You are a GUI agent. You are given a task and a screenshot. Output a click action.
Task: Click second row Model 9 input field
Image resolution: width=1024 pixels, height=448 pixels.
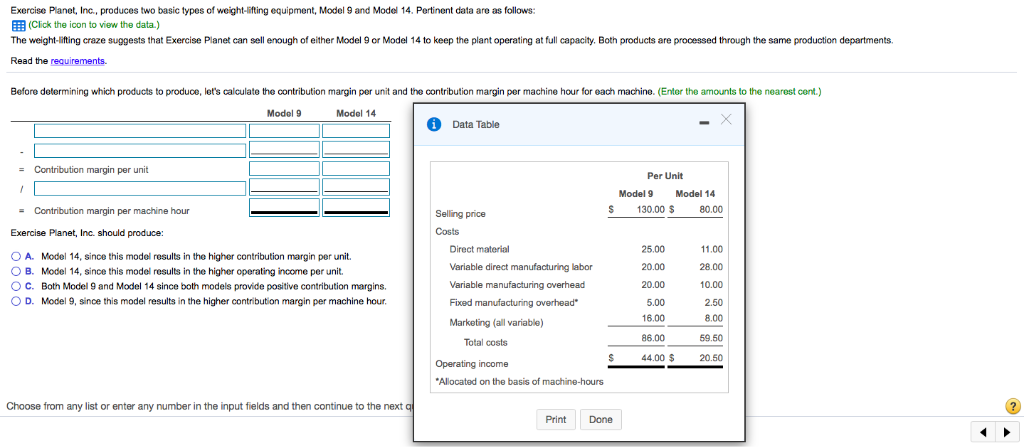tap(284, 150)
